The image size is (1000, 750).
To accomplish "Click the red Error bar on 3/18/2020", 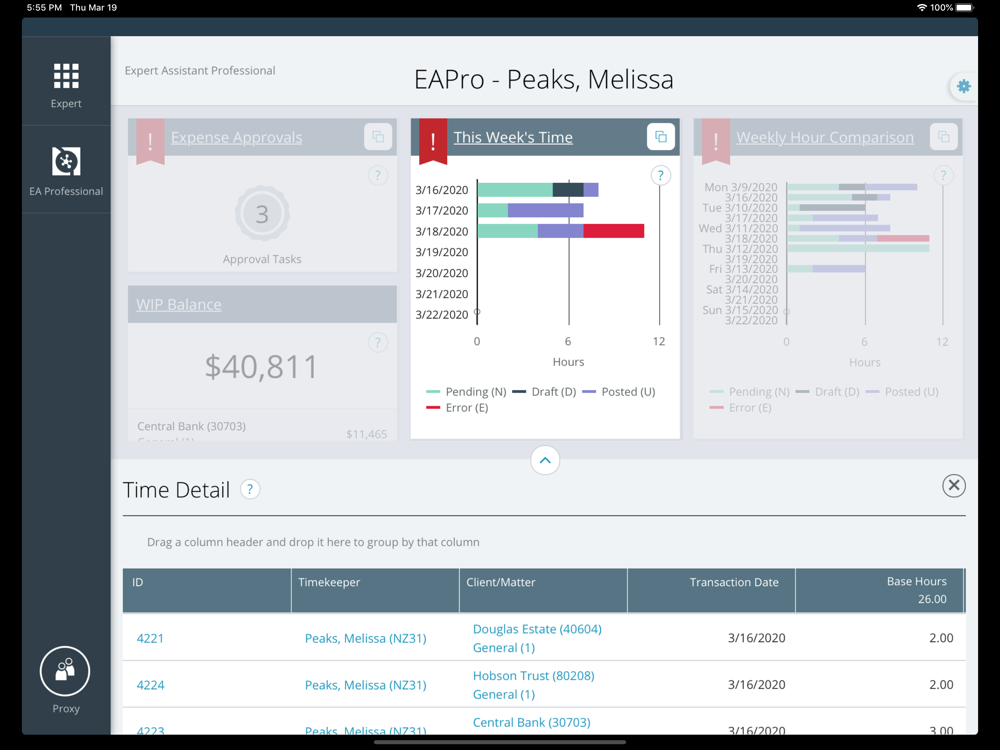I will [x=614, y=231].
